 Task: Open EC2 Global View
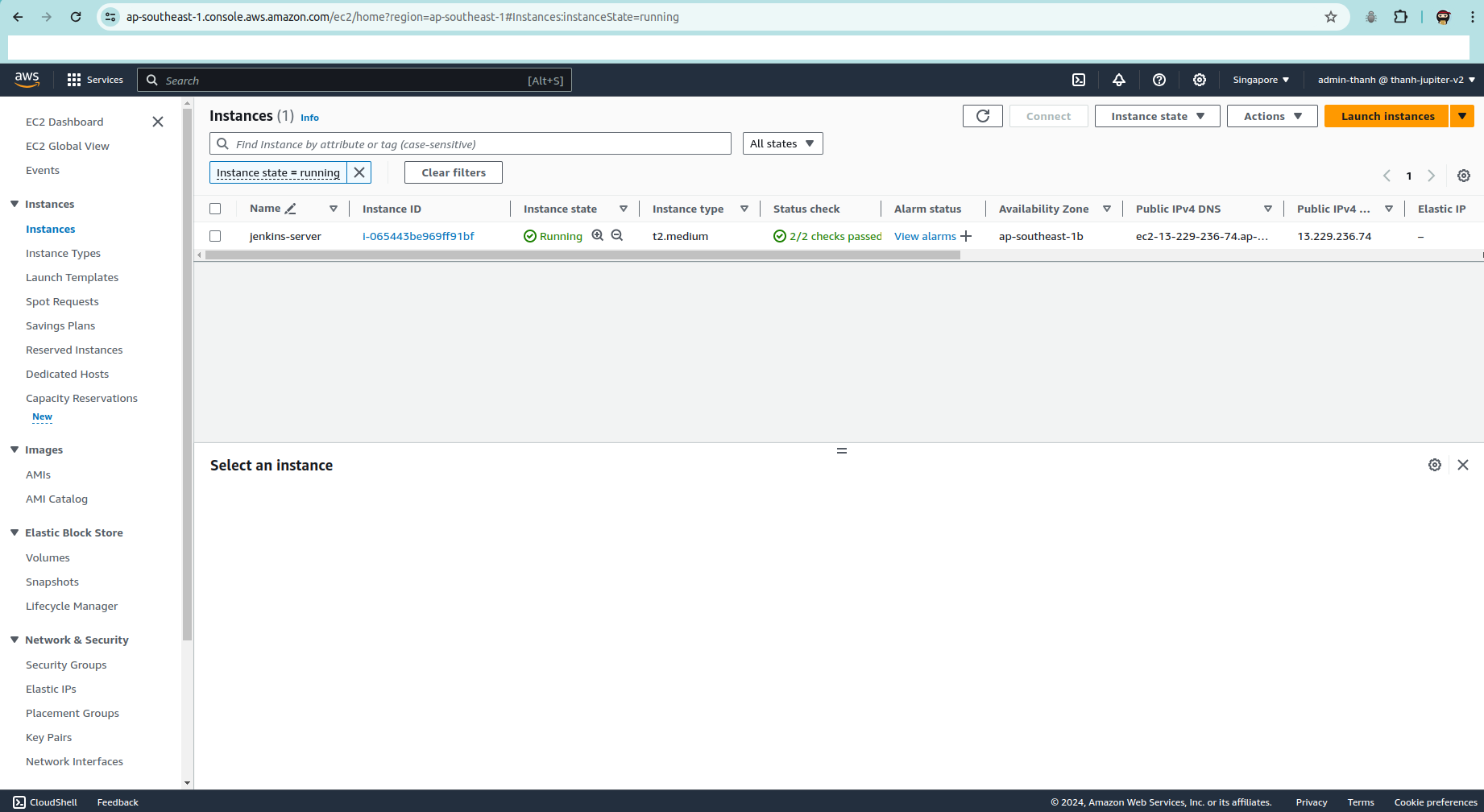click(x=68, y=146)
